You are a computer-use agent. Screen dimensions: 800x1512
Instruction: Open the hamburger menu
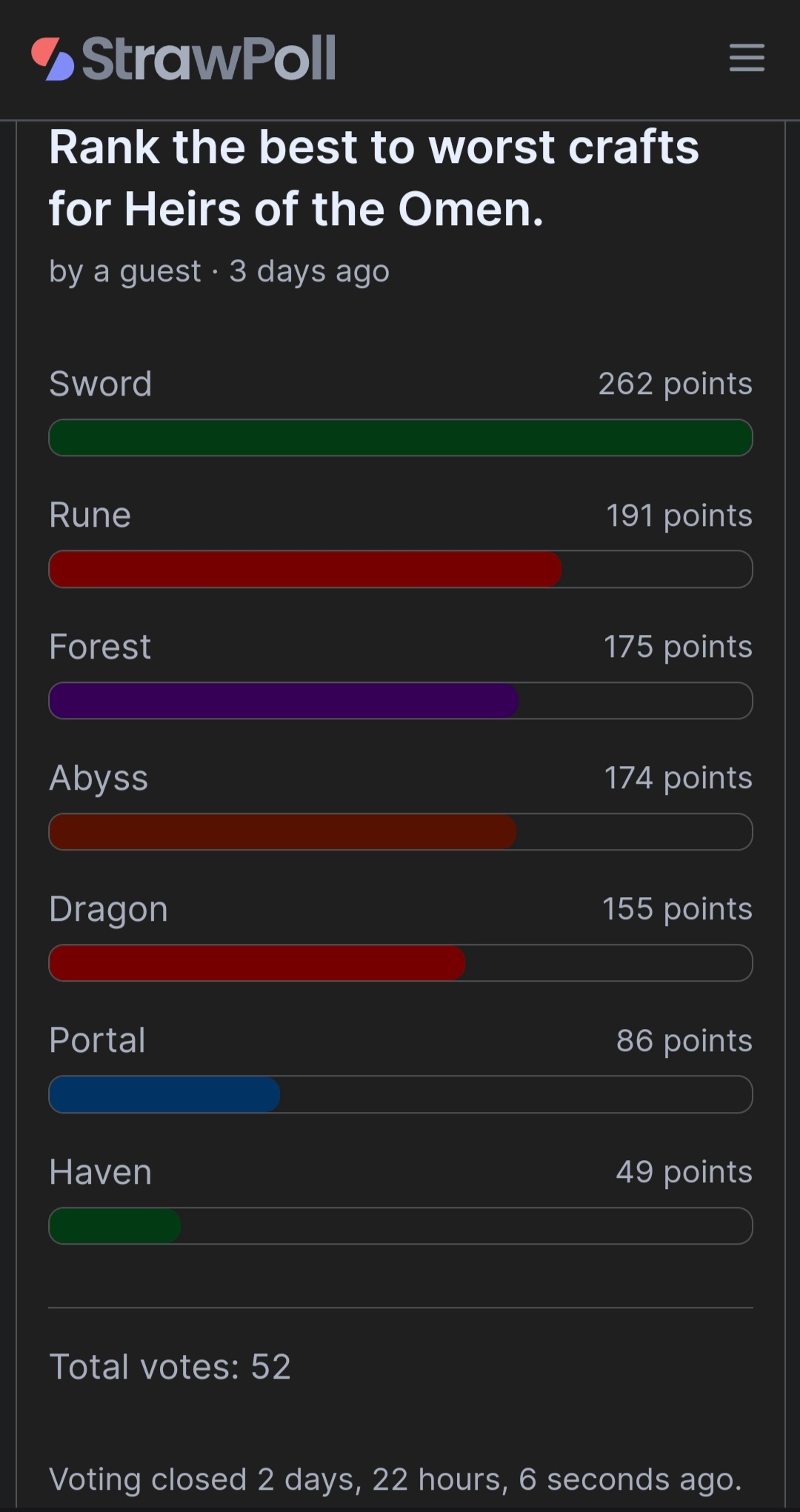point(747,58)
